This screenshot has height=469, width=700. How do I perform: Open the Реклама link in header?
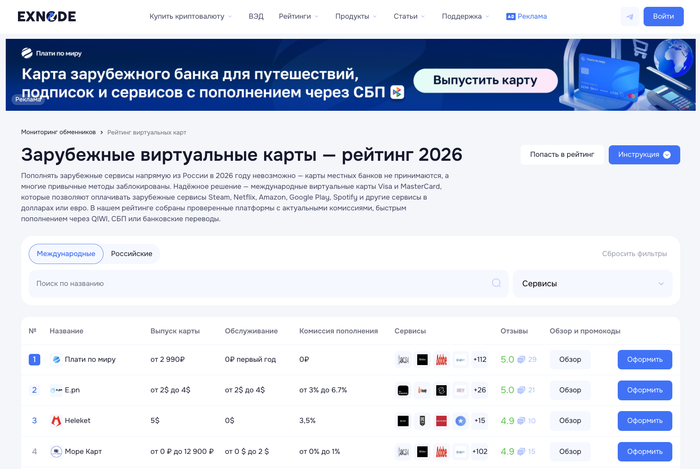526,17
